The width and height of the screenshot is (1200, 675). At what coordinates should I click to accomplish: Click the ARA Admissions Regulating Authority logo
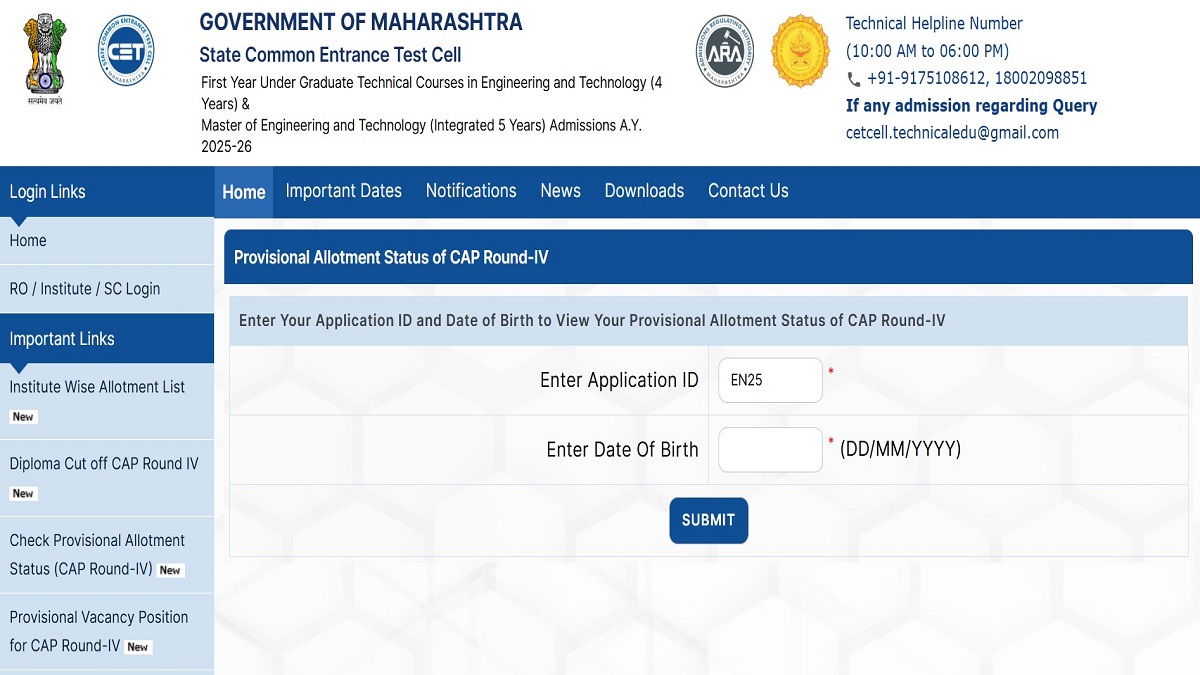pos(725,51)
